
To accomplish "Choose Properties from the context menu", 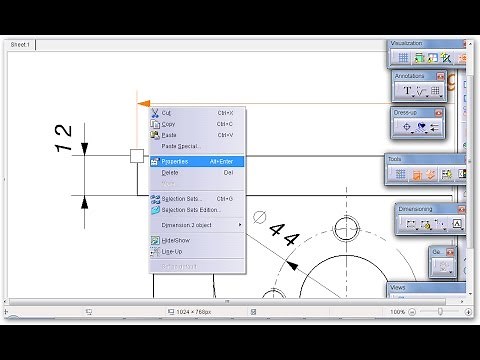I will coord(197,162).
